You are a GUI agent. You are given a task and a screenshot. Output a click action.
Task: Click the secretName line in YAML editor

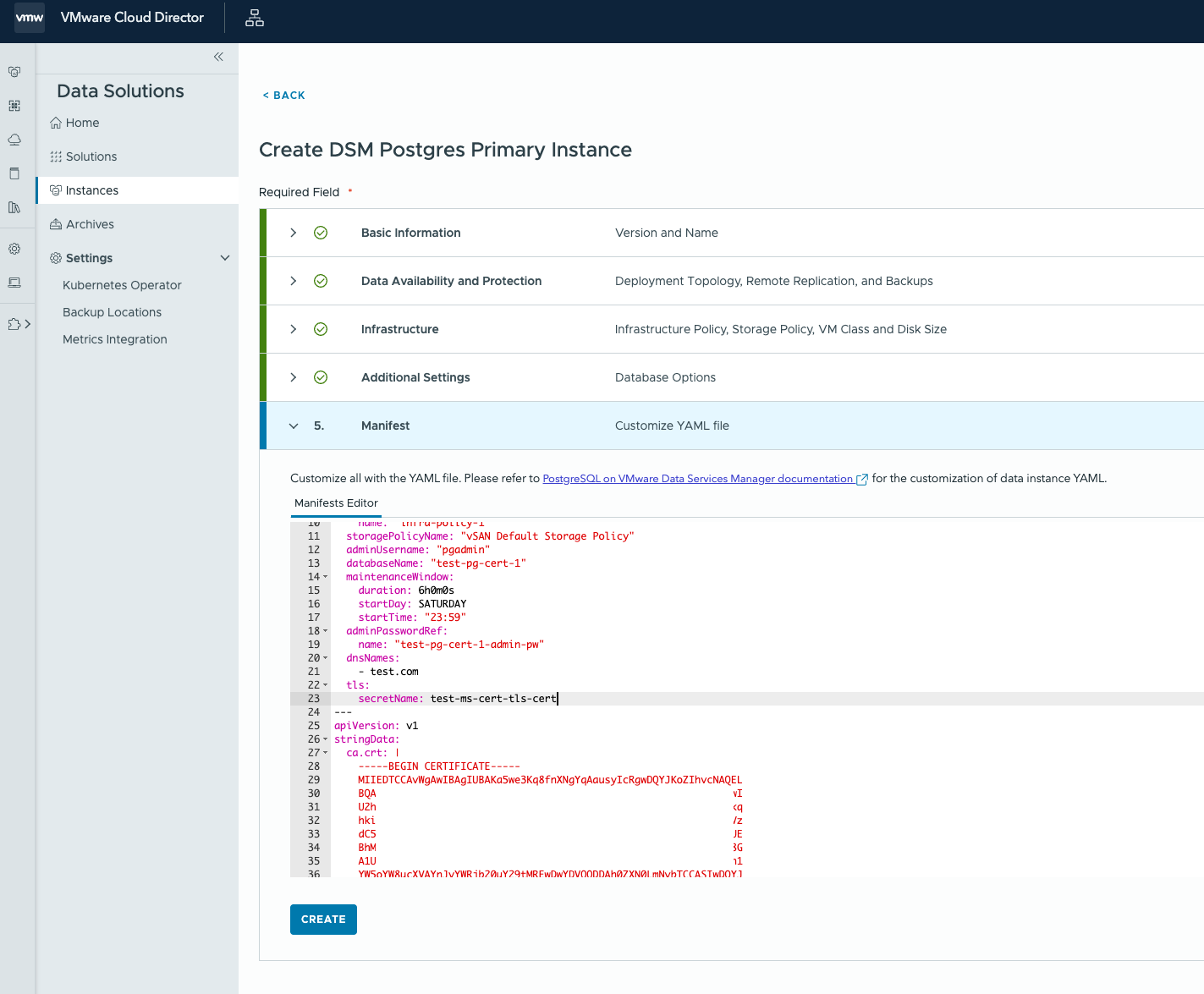[457, 699]
